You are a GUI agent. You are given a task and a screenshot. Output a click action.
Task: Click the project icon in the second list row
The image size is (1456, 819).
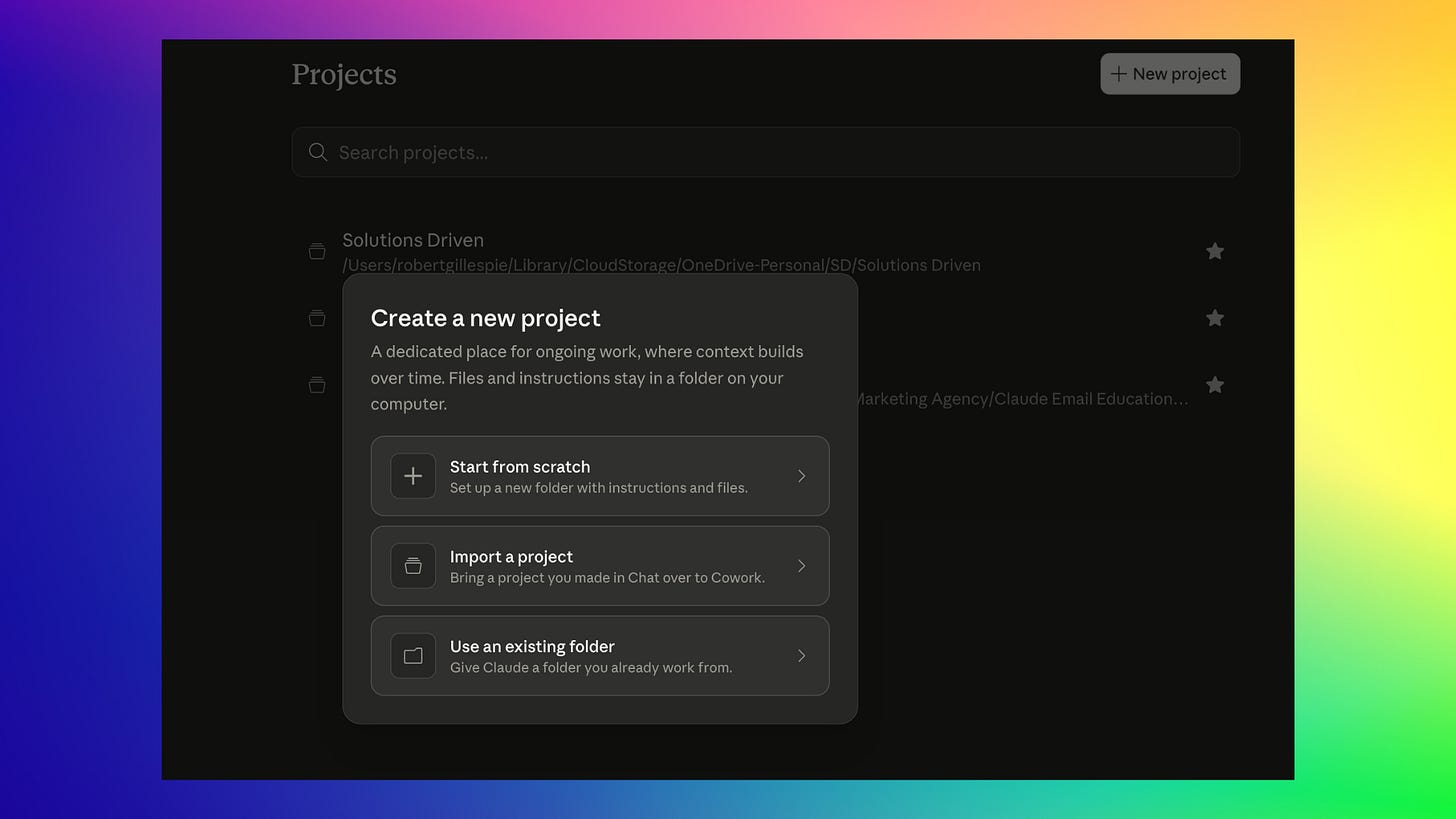[x=317, y=318]
